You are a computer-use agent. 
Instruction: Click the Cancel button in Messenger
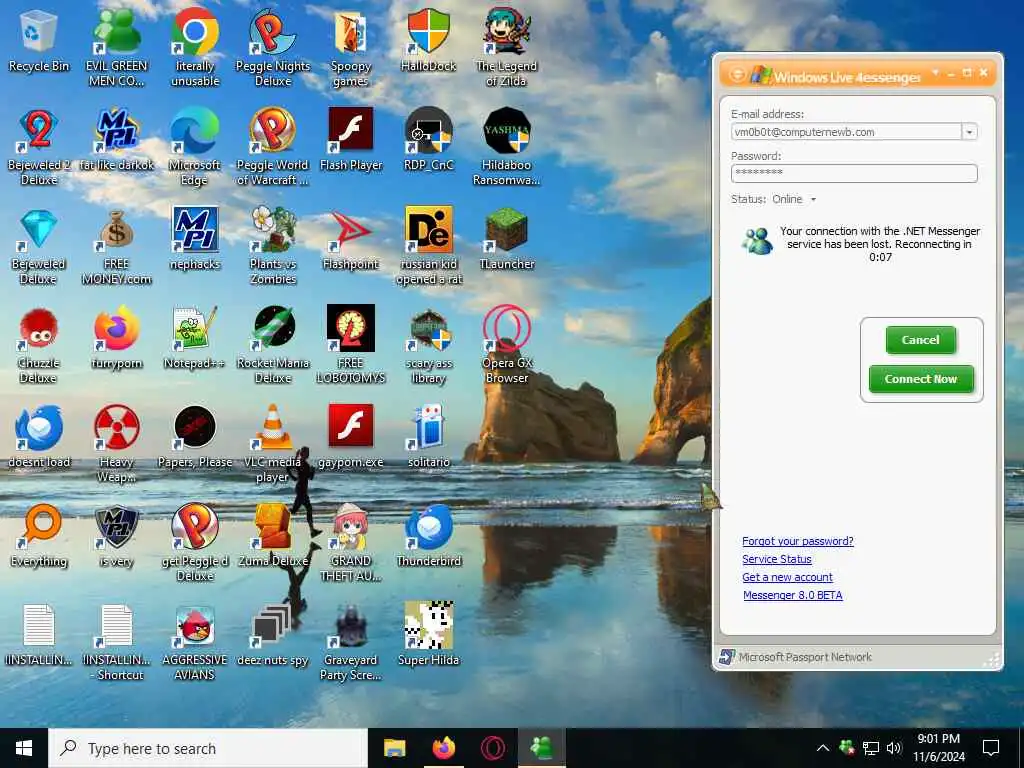[x=920, y=340]
